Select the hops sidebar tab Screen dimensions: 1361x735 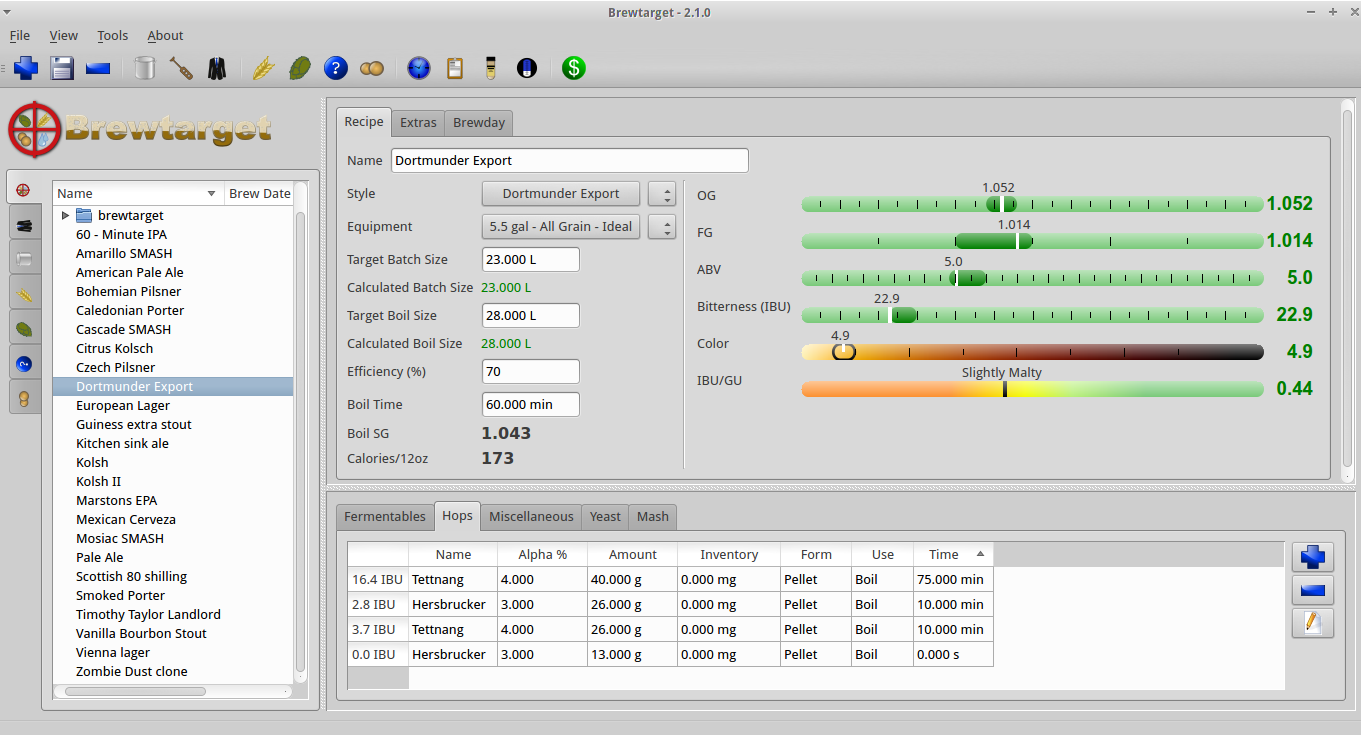[25, 327]
